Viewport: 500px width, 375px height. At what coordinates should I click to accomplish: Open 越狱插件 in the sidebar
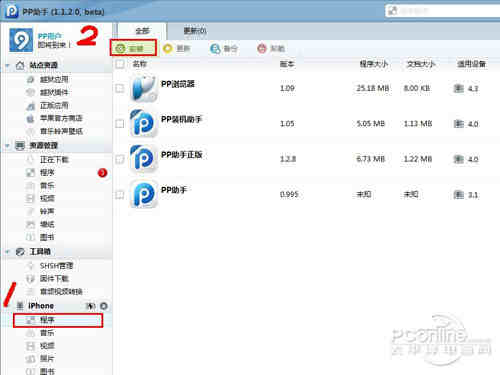[x=54, y=92]
